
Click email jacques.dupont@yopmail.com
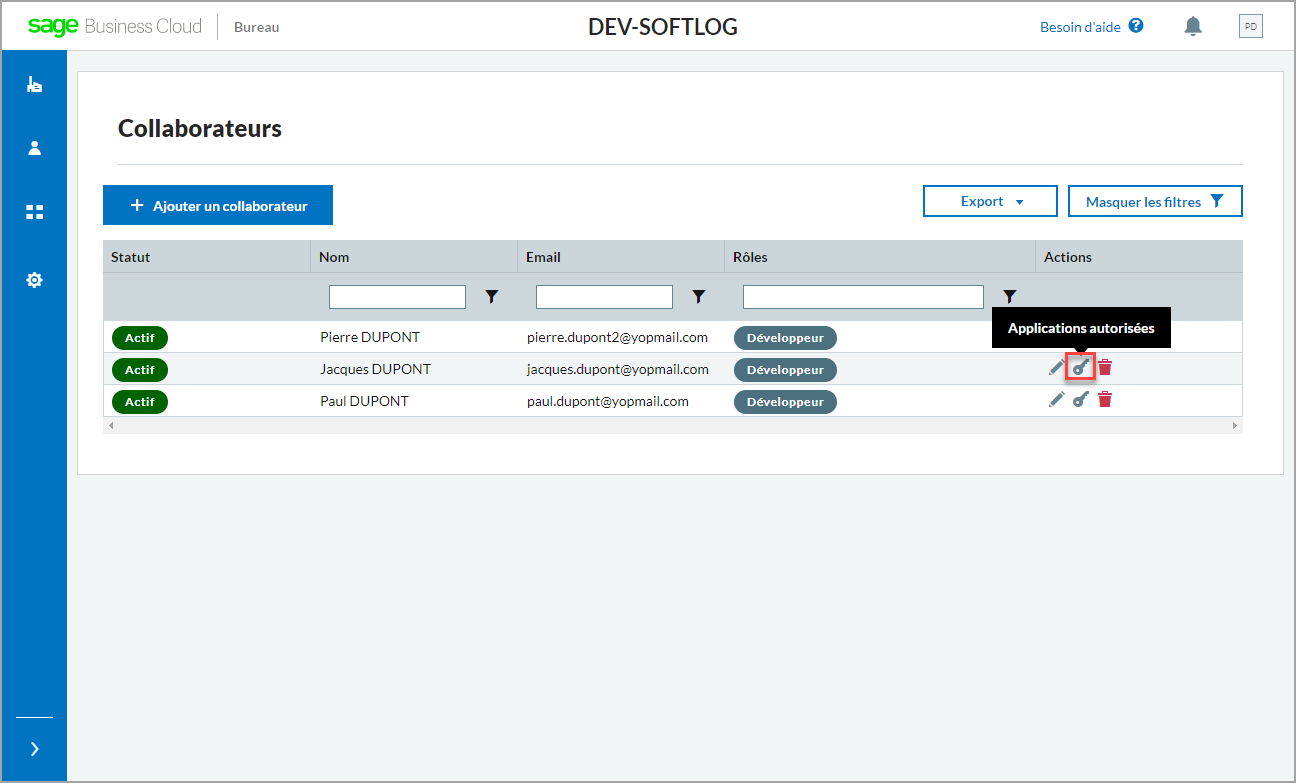tap(618, 369)
